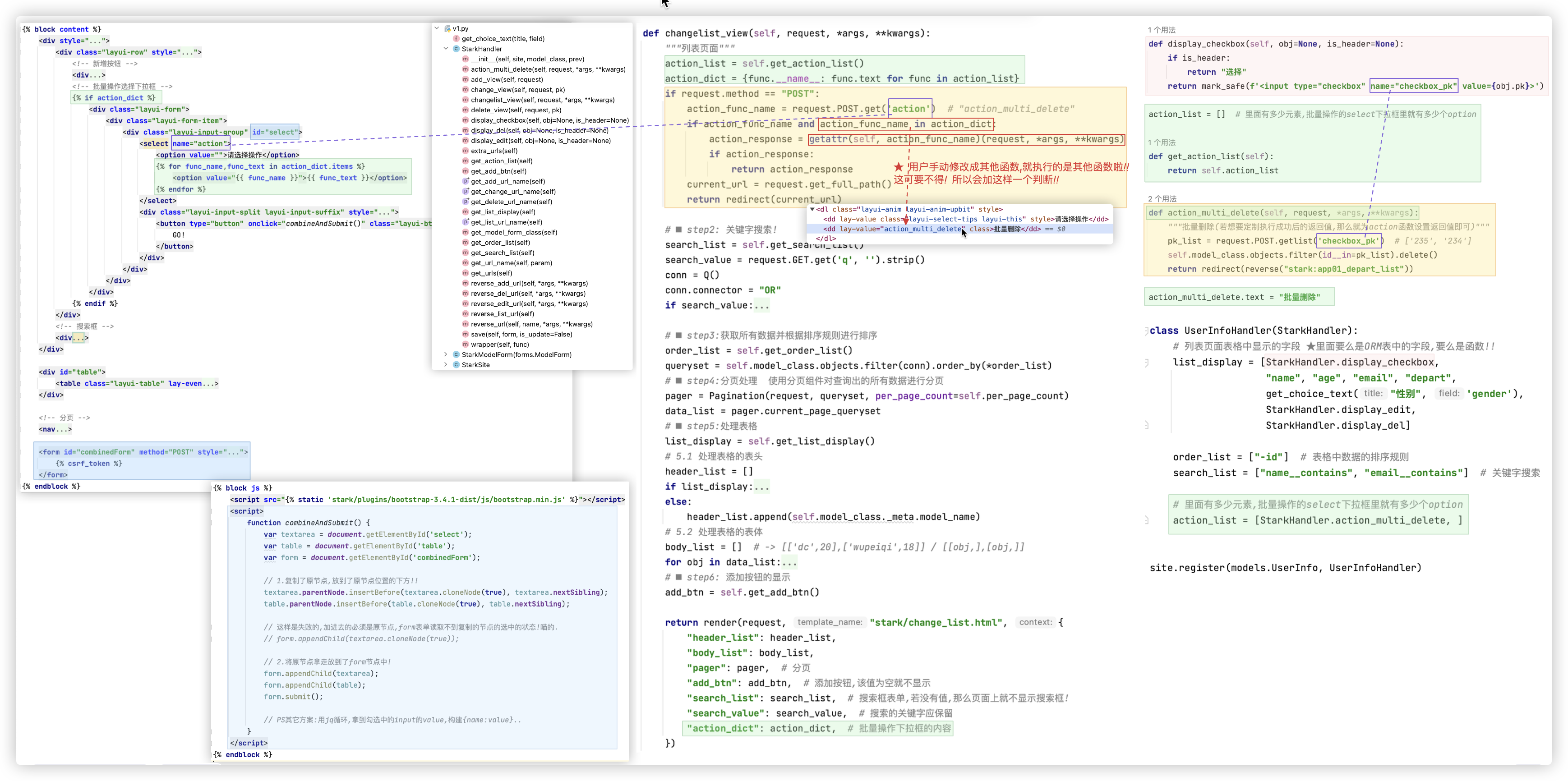Image resolution: width=1568 pixels, height=781 pixels.
Task: Click '1 个用法' hint above display_checkbox
Action: 1162,30
